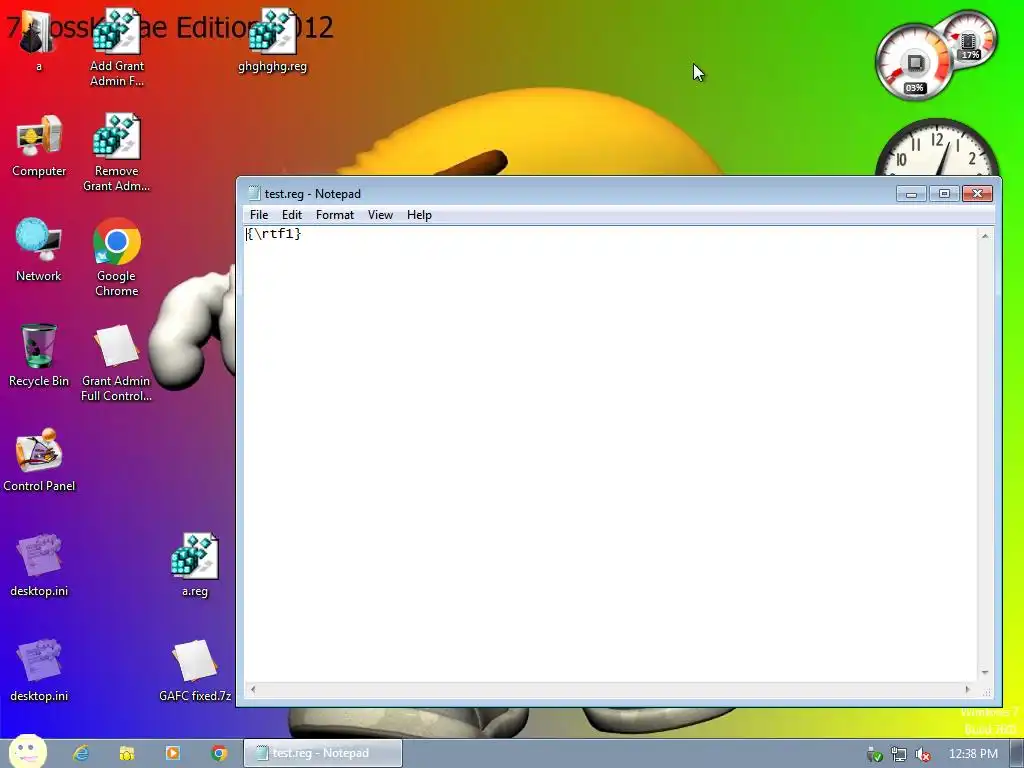Click the Notepad scroll down arrow

985,673
